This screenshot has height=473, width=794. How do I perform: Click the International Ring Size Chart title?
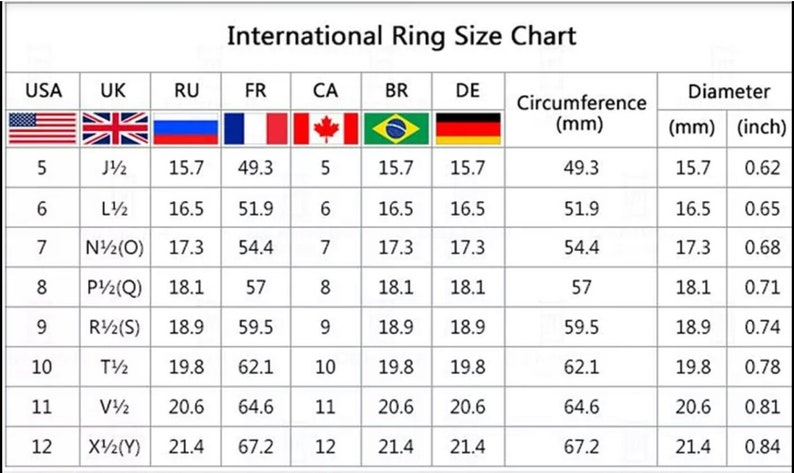tap(401, 36)
